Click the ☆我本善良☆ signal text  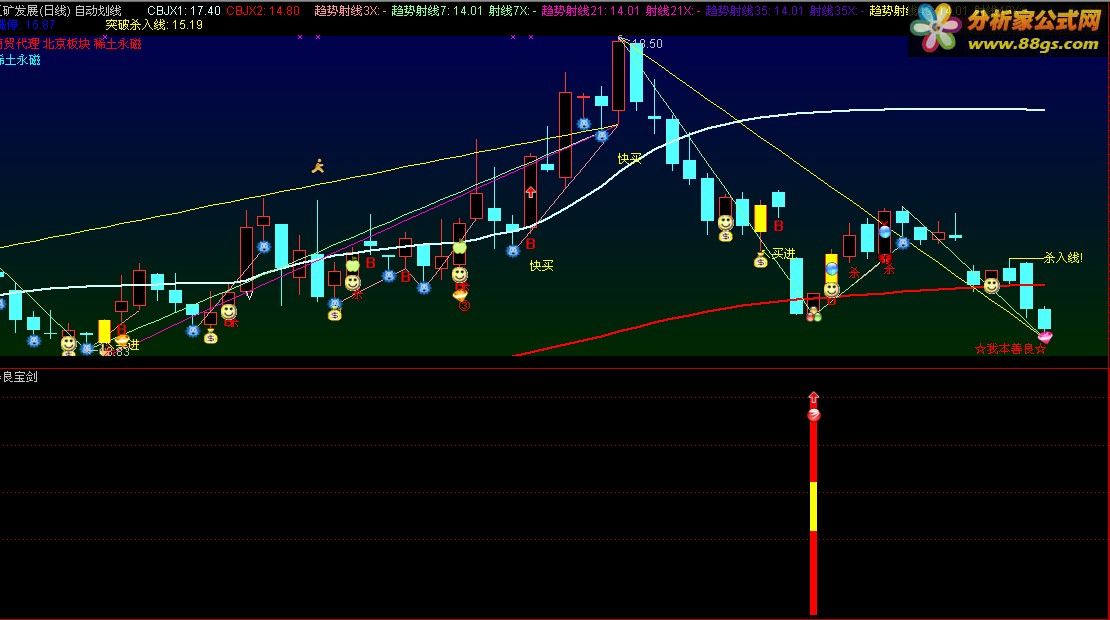click(x=1009, y=349)
